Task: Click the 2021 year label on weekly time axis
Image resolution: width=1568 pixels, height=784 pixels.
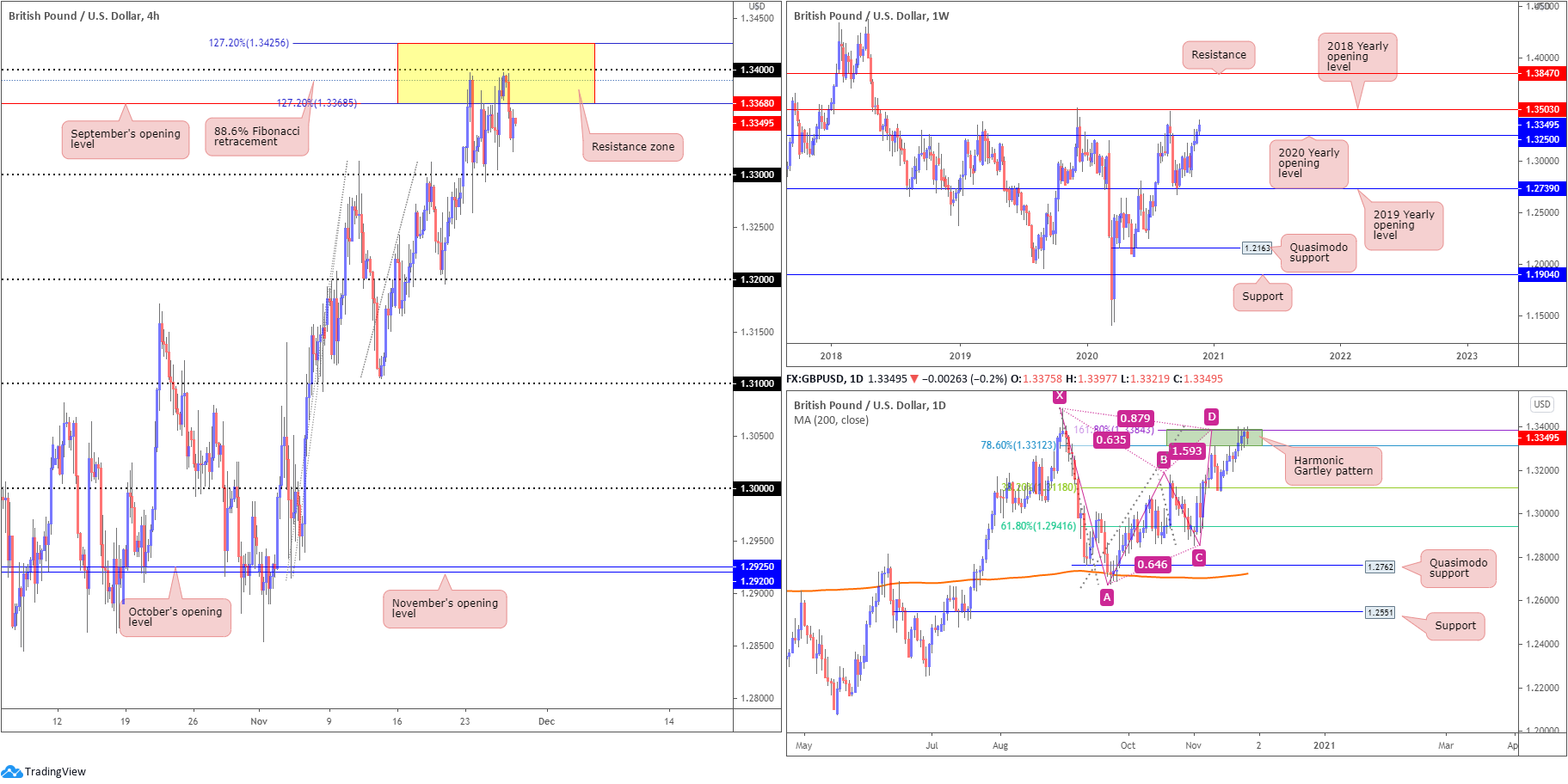Action: [x=1213, y=356]
